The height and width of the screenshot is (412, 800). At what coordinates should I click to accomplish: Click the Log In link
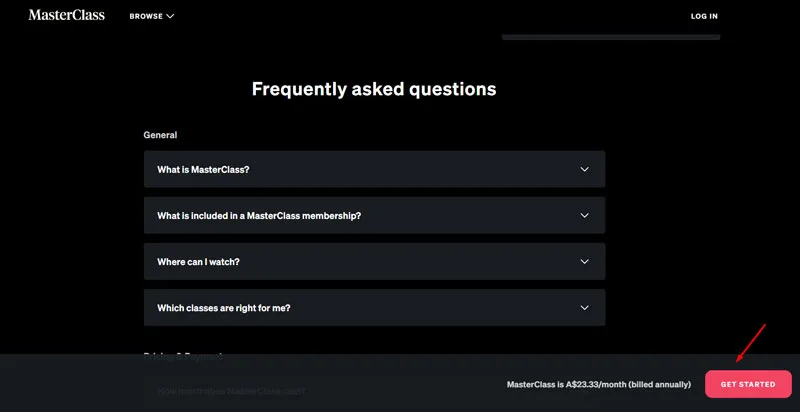click(704, 16)
